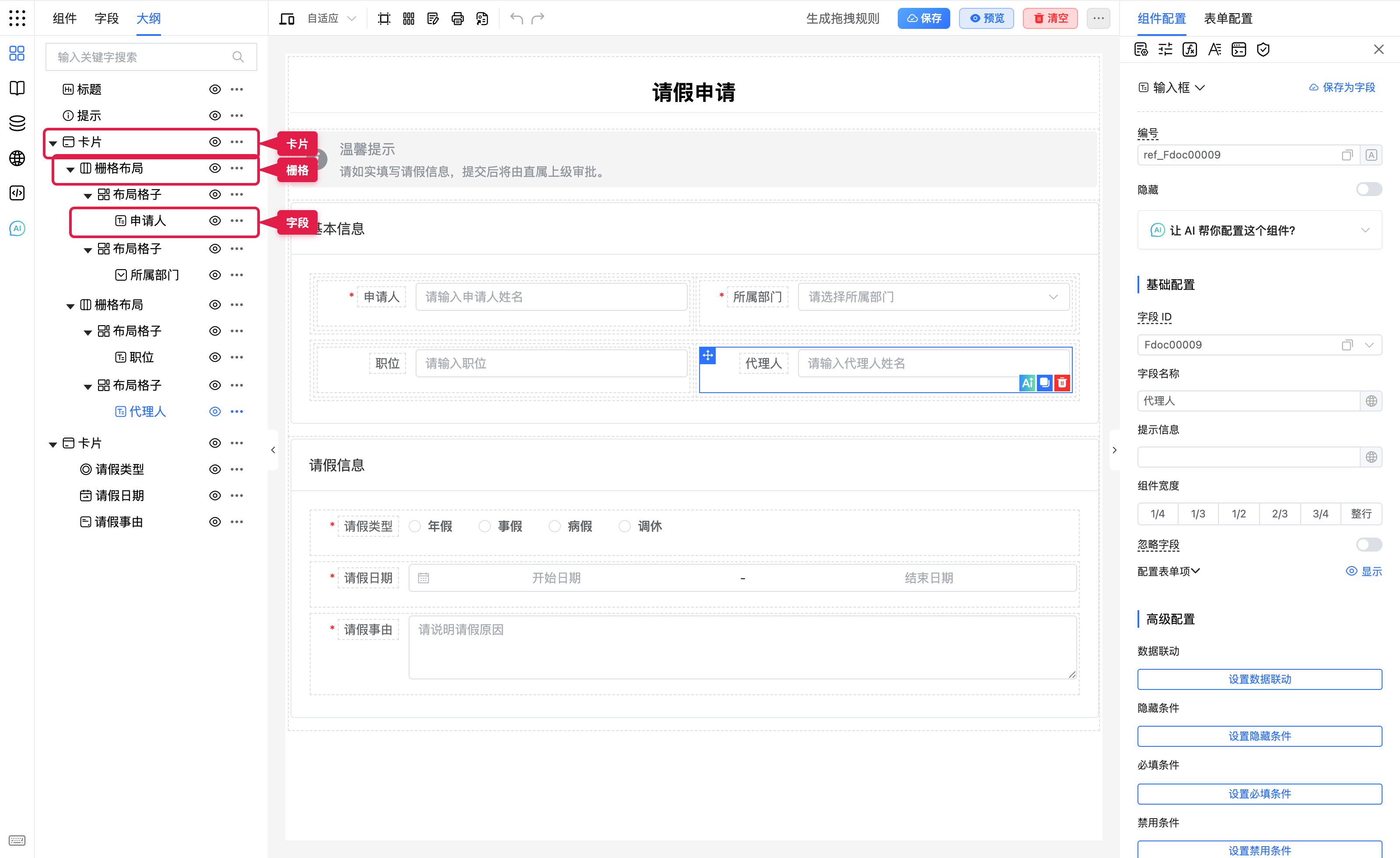Toggle visibility of 请假类型 in outline
The image size is (1400, 858).
[215, 470]
